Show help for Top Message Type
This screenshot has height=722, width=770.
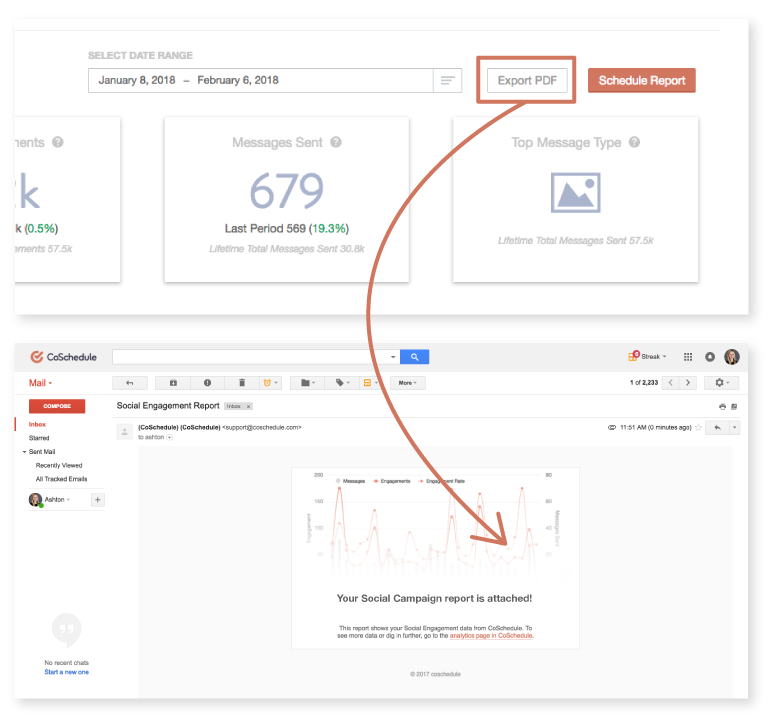(x=634, y=142)
